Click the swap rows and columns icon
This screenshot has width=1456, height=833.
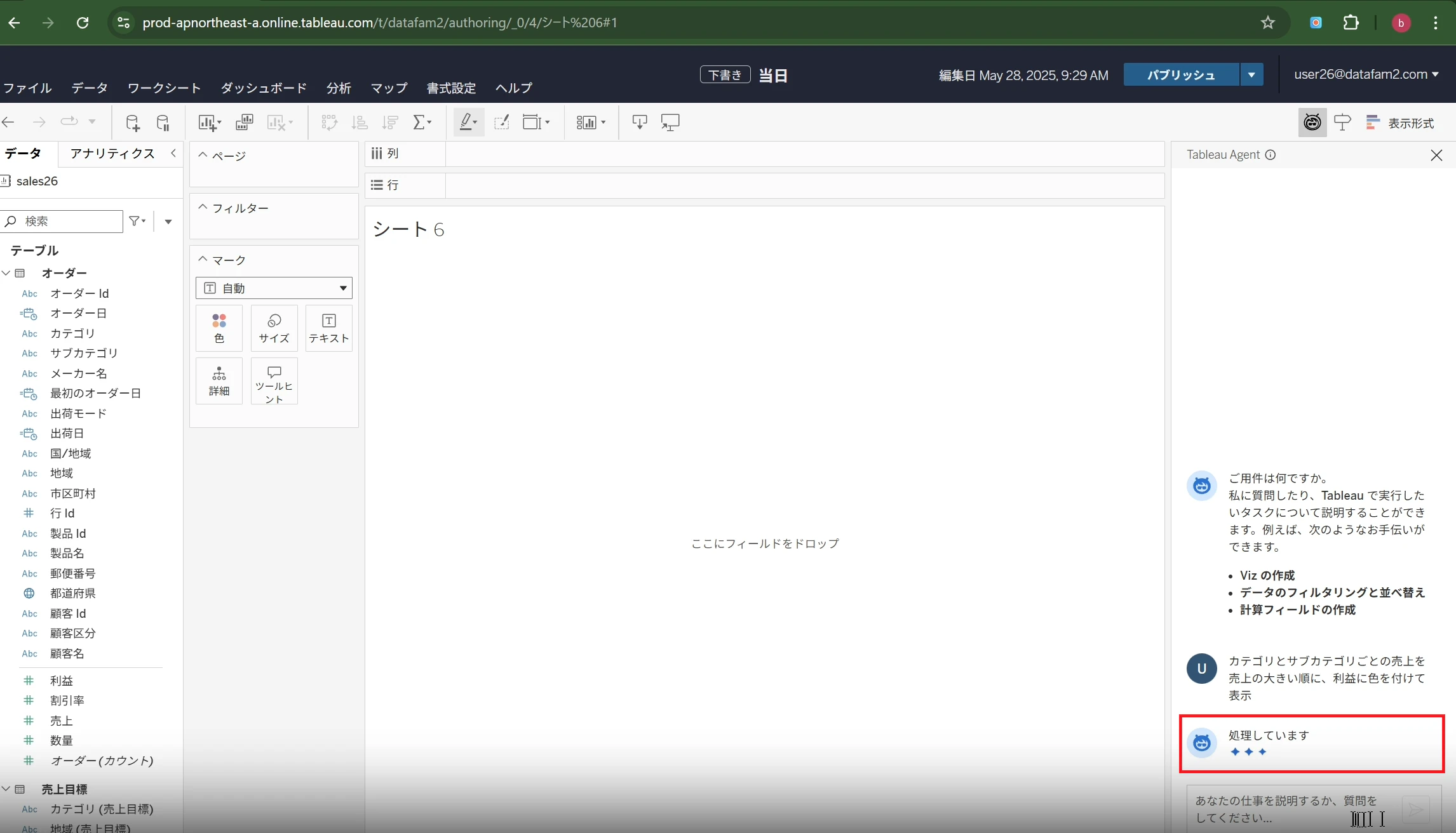[x=329, y=123]
